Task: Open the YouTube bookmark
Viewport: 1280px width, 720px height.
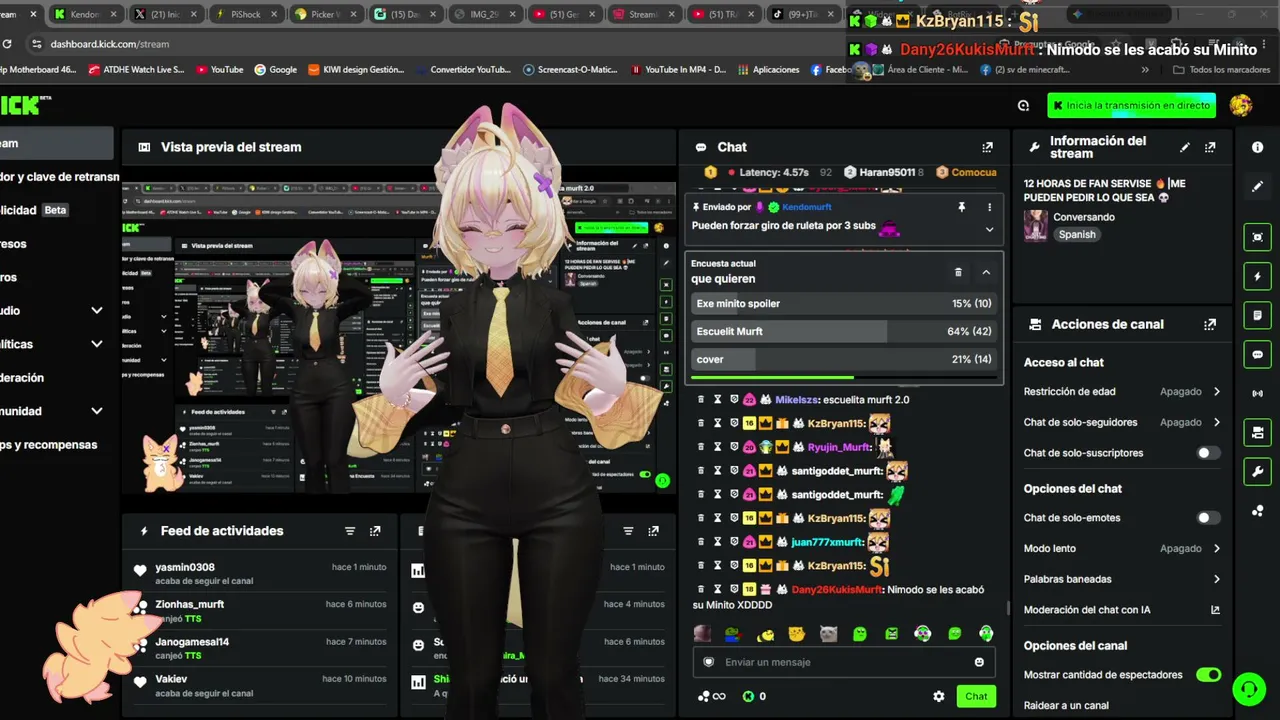Action: tap(219, 70)
